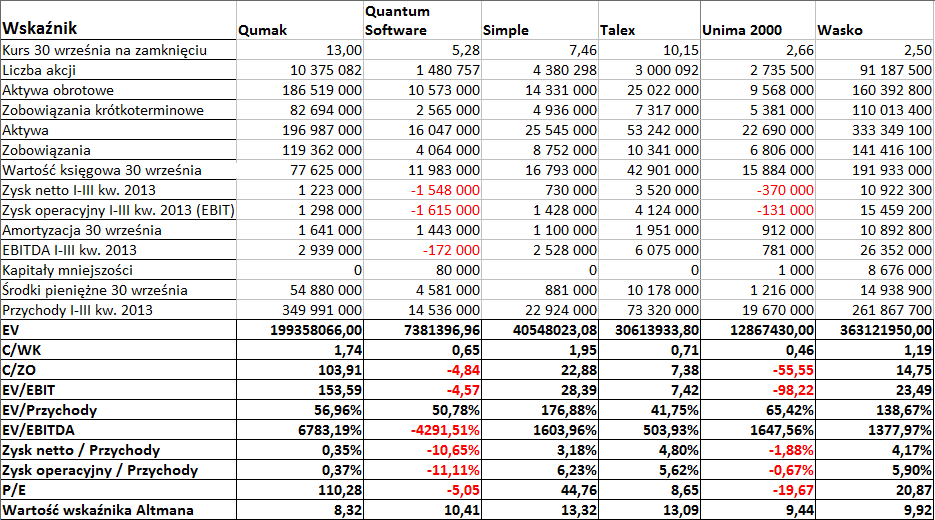Viewport: 935px width, 520px height.
Task: Select Wartość księgowa 30 września label
Action: [101, 171]
